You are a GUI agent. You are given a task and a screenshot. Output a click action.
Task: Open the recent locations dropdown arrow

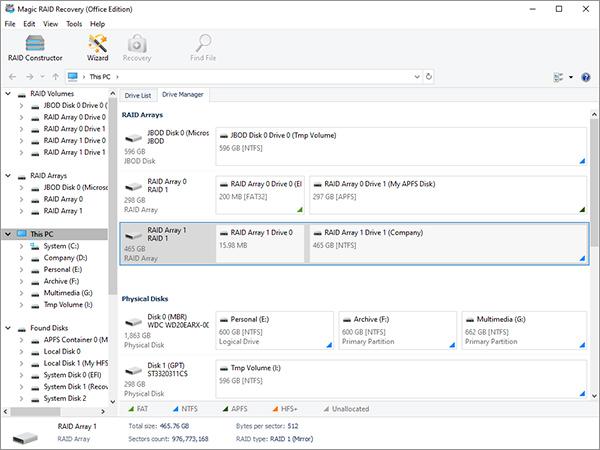(42, 77)
